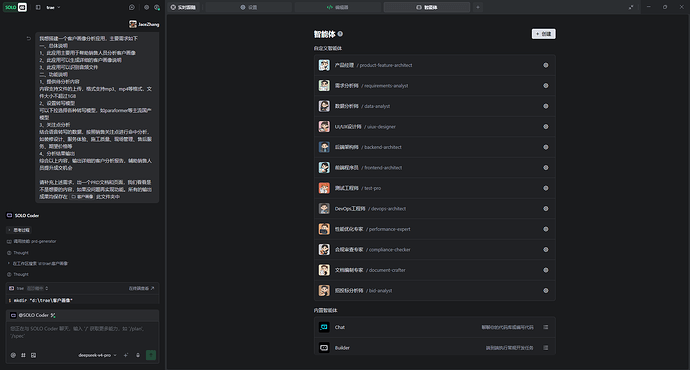Click the image attach icon in chat input

point(33,355)
